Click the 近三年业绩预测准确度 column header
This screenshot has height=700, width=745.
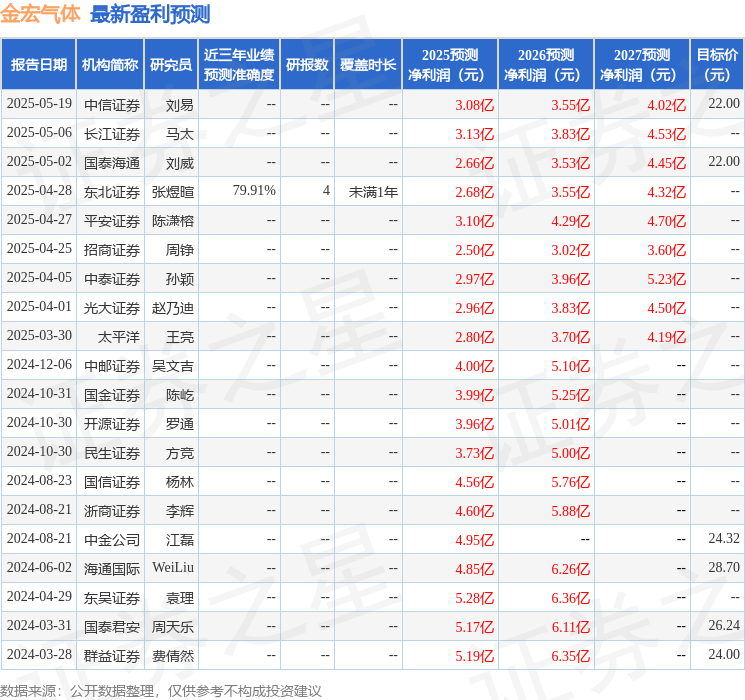pyautogui.click(x=239, y=65)
